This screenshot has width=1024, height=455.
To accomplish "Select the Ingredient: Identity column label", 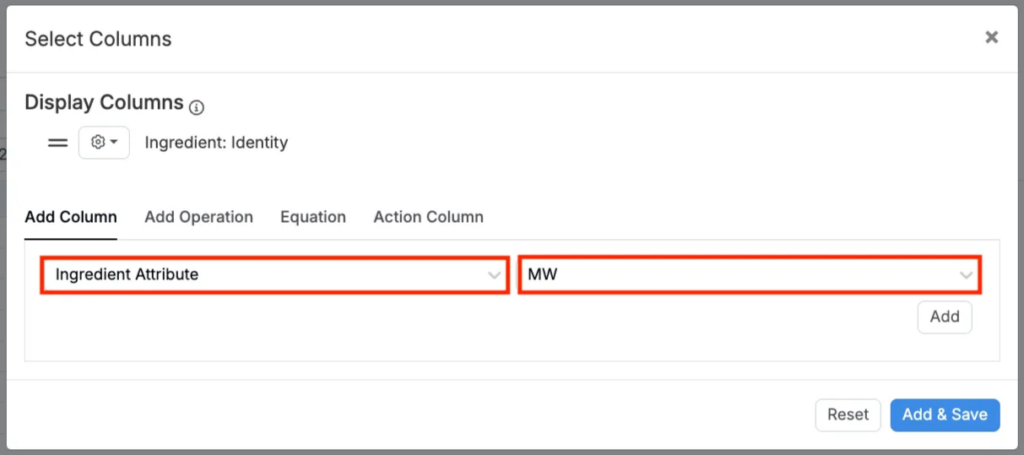I will click(216, 143).
